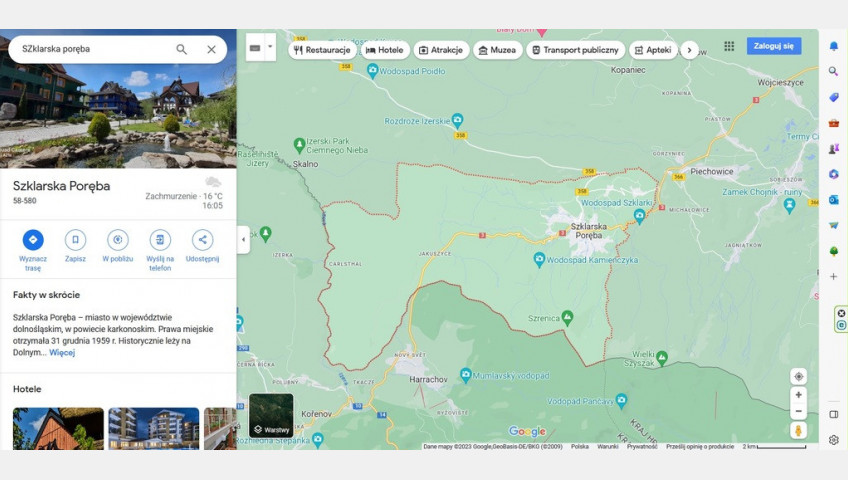Viewport: 848px width, 480px height.
Task: Click the browser sidebar notifications bell icon
Action: [x=833, y=46]
